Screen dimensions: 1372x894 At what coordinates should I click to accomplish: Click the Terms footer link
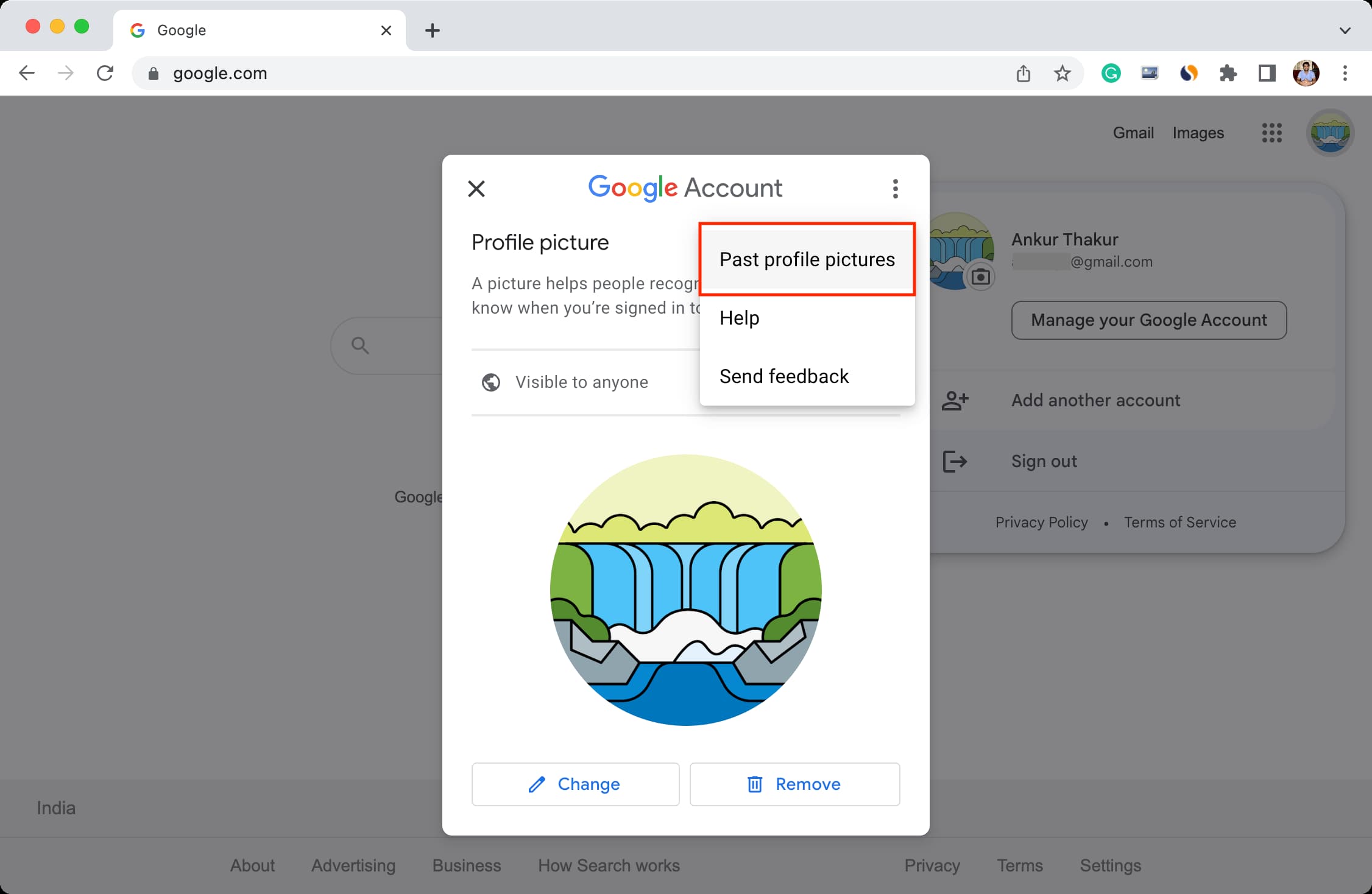pos(1020,866)
